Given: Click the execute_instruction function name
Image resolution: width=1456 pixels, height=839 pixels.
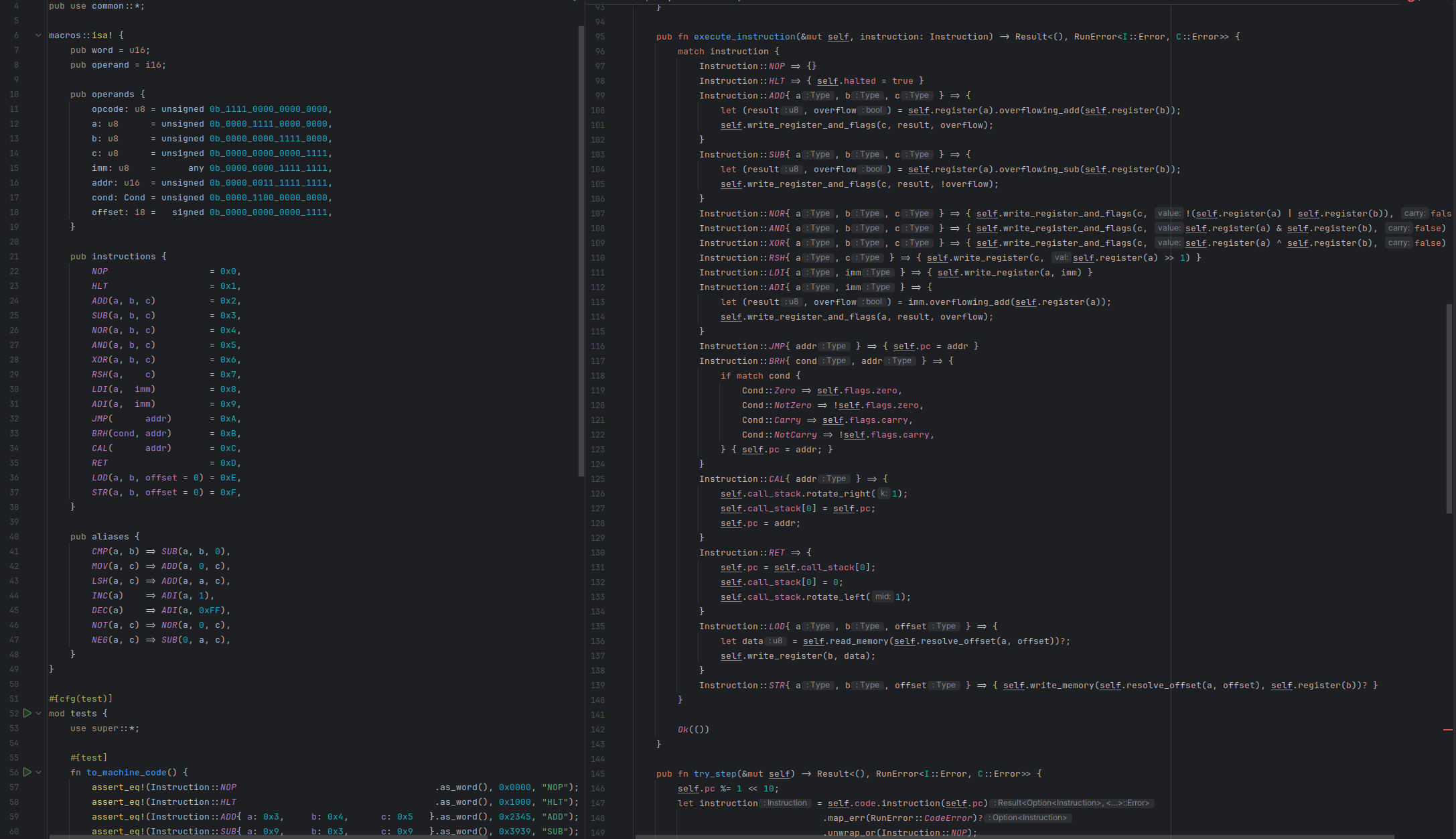Looking at the screenshot, I should pyautogui.click(x=744, y=37).
